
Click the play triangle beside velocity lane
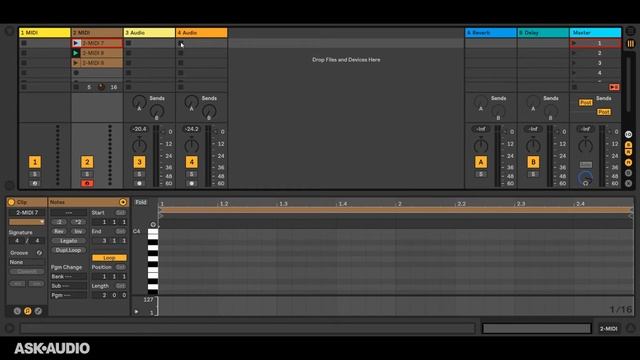pyautogui.click(x=136, y=312)
